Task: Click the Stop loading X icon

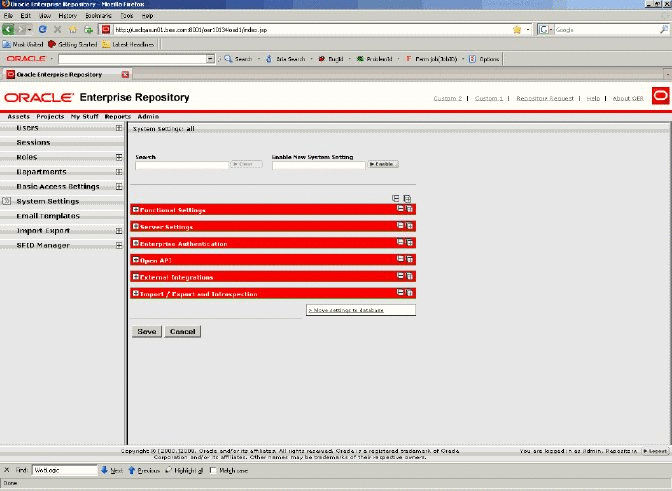Action: [57, 30]
